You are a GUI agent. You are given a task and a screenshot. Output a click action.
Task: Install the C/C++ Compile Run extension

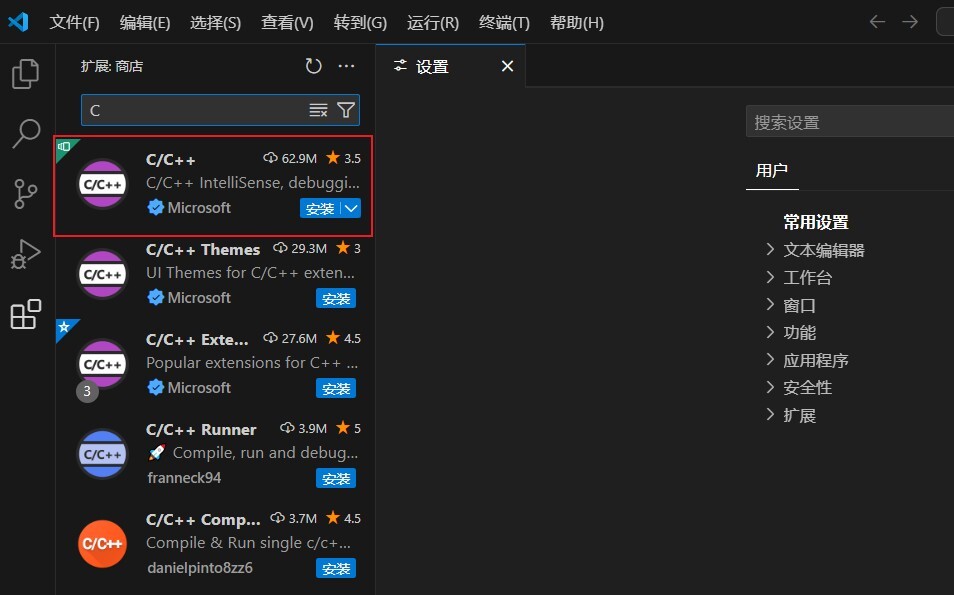click(x=336, y=569)
